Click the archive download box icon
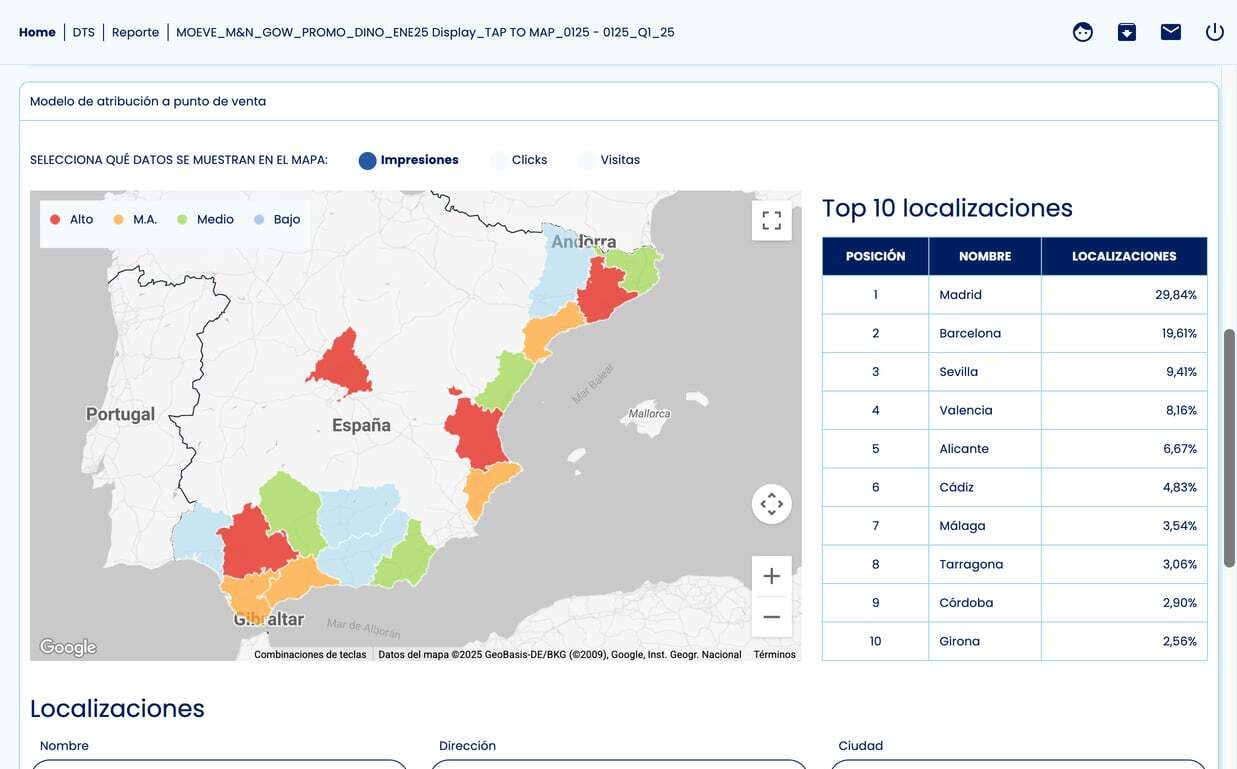Screen dimensions: 1237x769 point(1127,32)
